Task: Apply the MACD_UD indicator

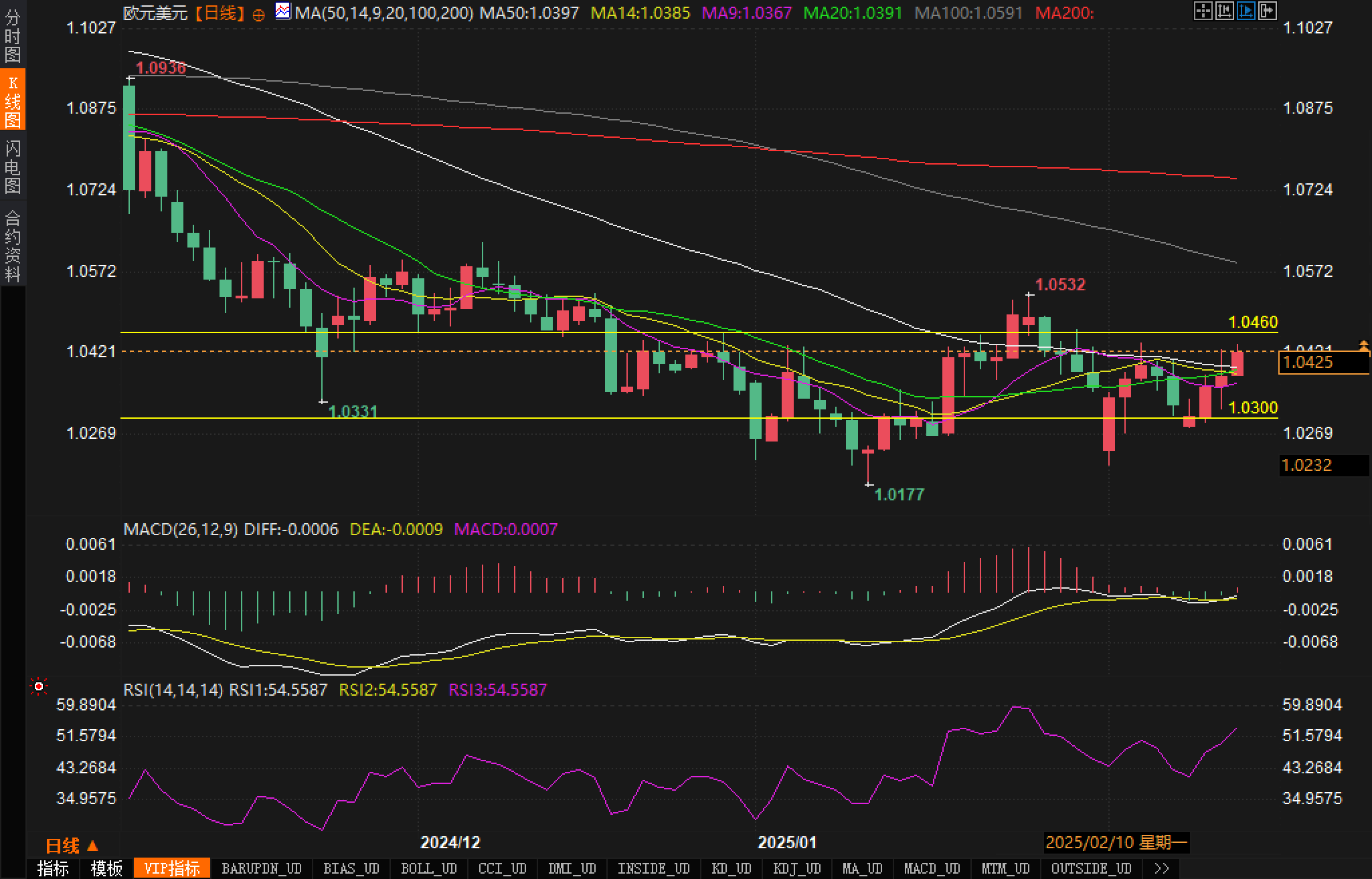Action: [932, 868]
